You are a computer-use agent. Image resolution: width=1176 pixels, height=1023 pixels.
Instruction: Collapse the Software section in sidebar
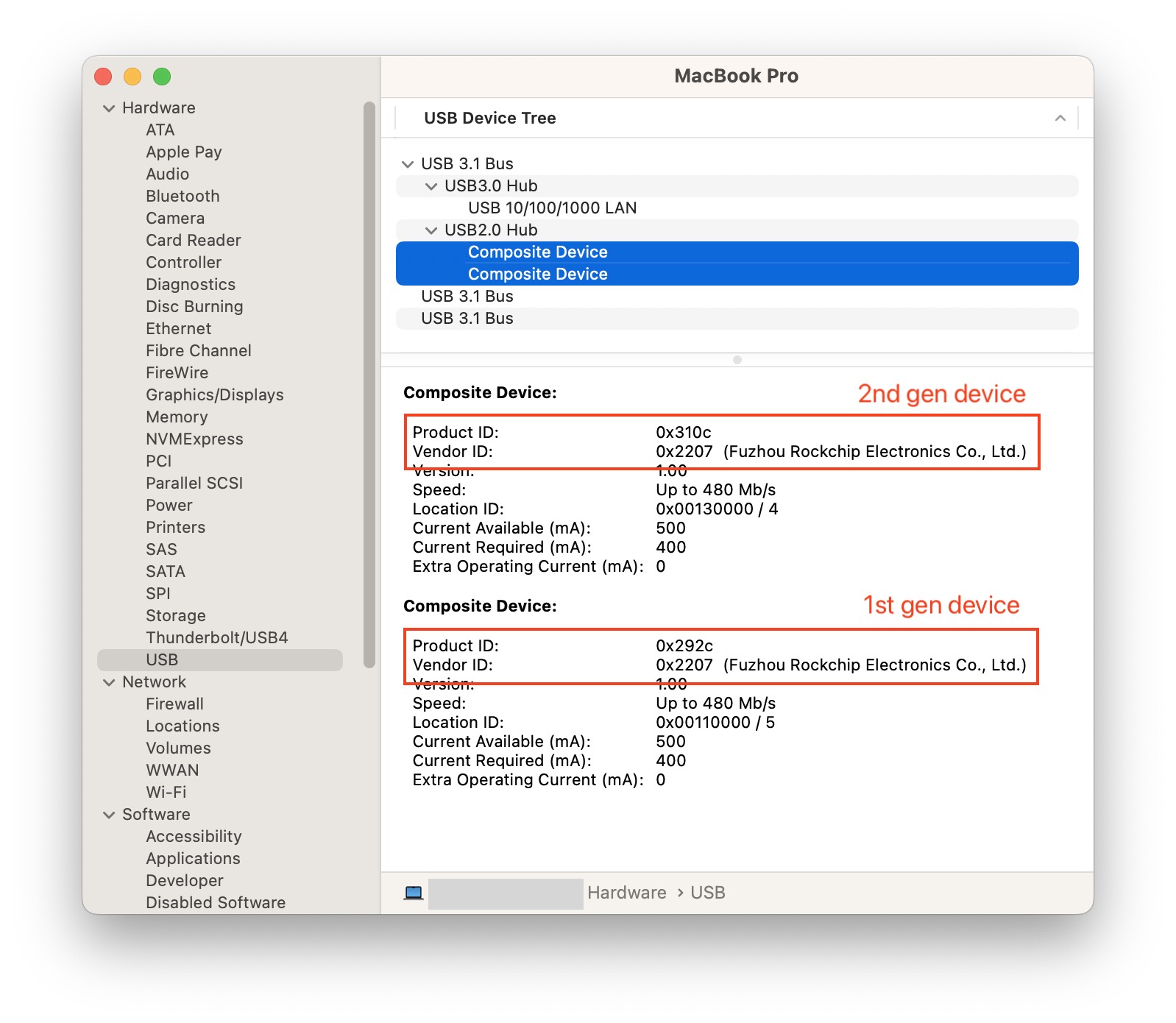(109, 815)
